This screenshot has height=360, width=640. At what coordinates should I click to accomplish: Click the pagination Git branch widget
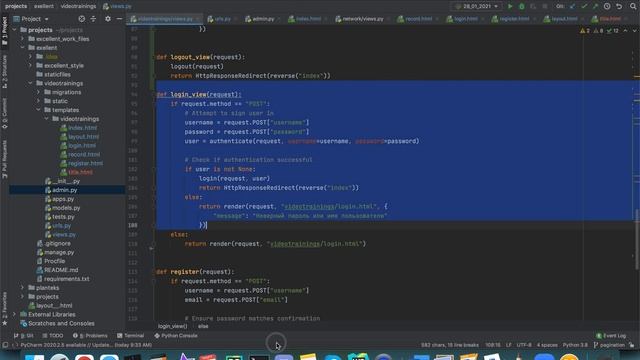[x=609, y=345]
